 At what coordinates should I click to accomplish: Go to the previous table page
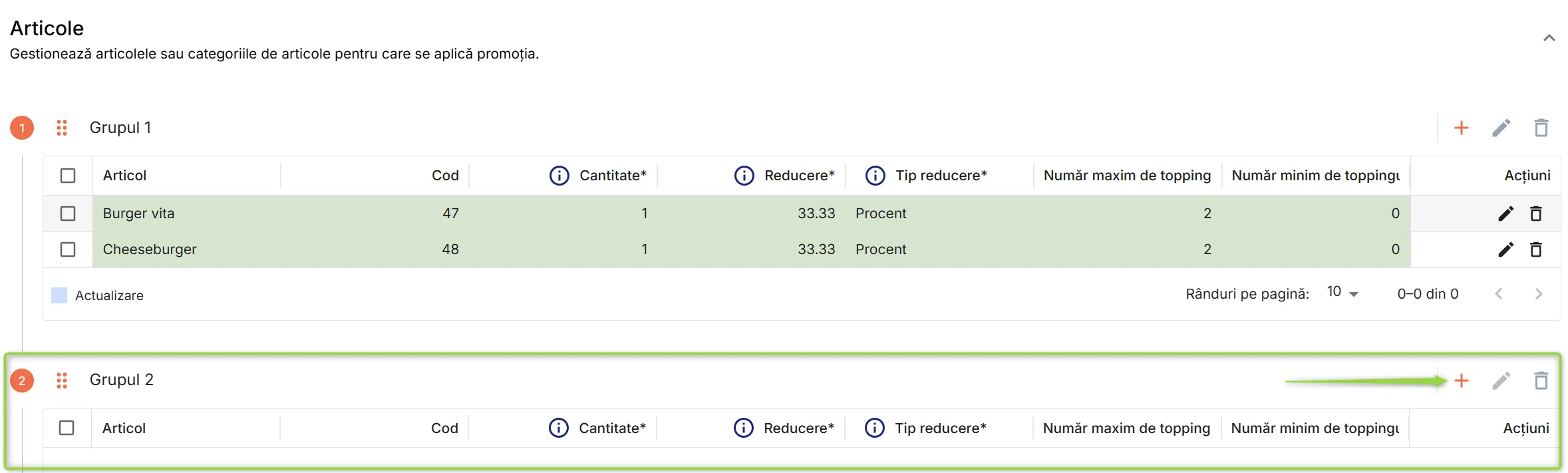[1498, 294]
